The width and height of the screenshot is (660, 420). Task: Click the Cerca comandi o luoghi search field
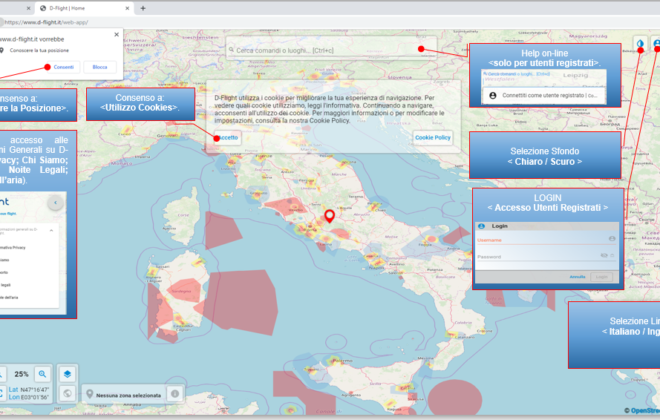(331, 50)
